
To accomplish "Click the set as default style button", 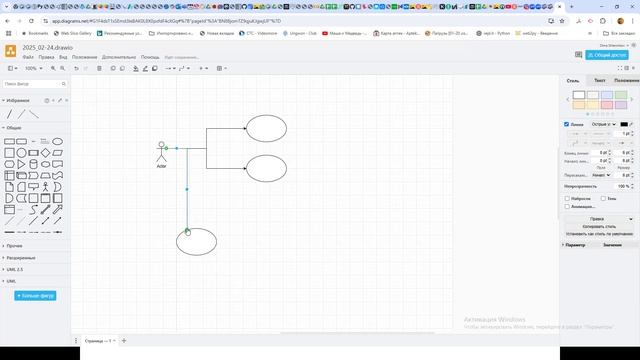I will (x=599, y=234).
